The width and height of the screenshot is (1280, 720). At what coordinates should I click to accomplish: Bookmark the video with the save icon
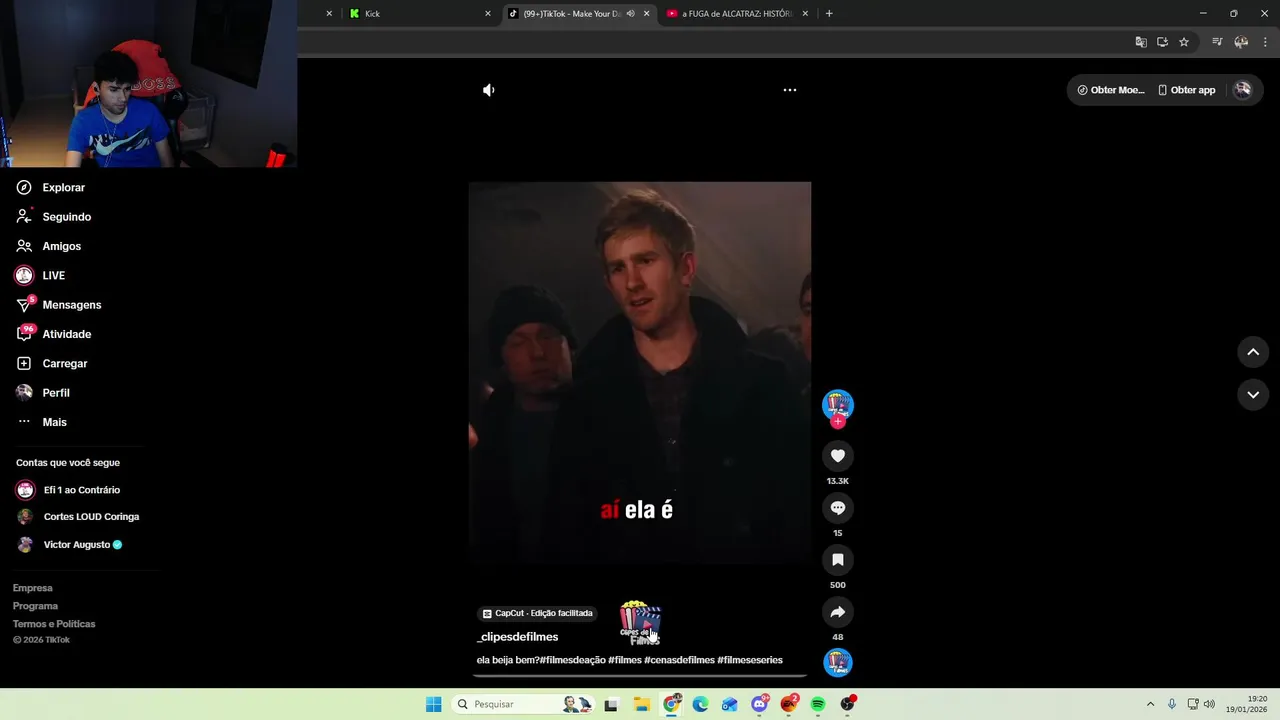(x=838, y=560)
